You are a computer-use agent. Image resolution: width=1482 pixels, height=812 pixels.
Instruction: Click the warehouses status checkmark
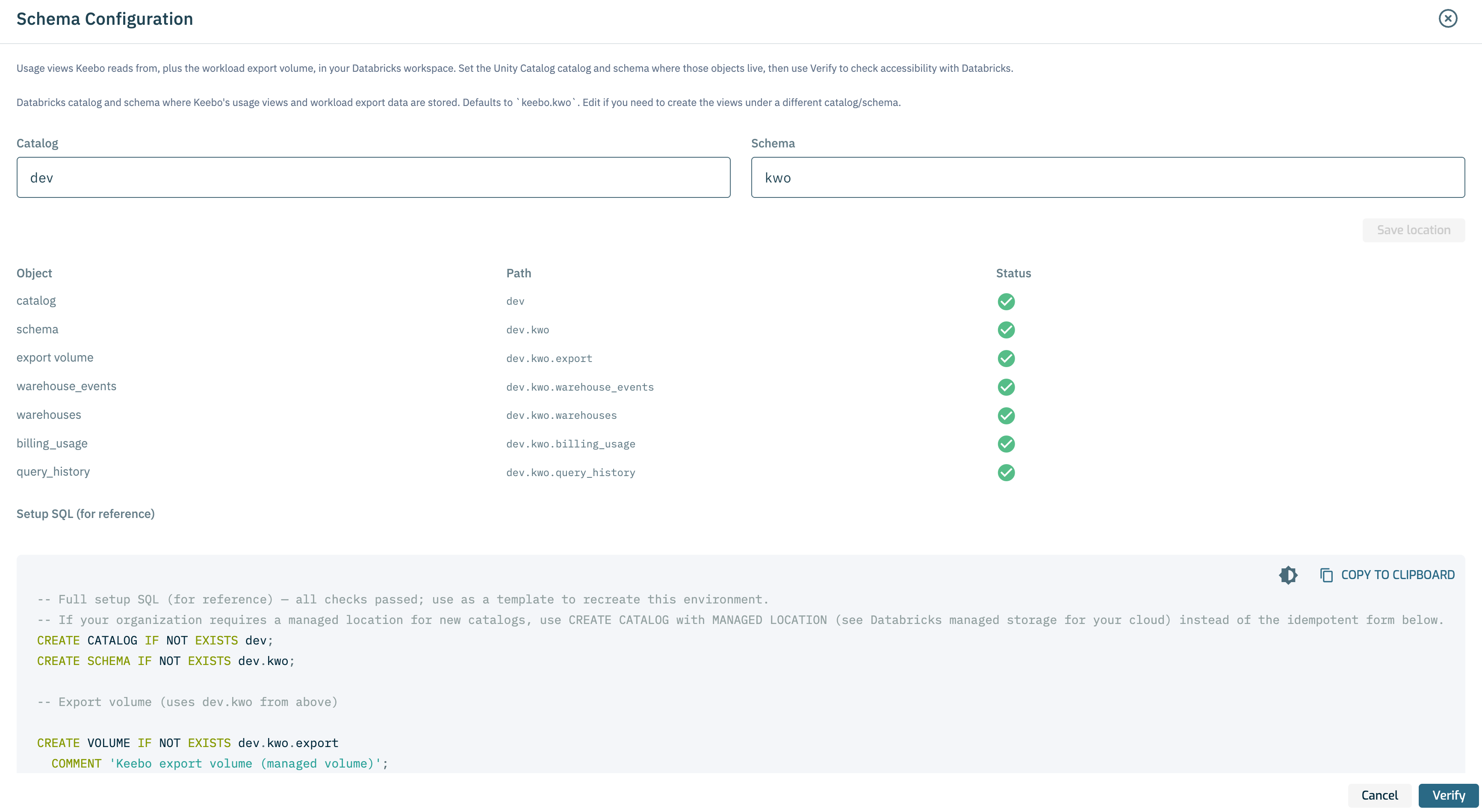coord(1006,415)
